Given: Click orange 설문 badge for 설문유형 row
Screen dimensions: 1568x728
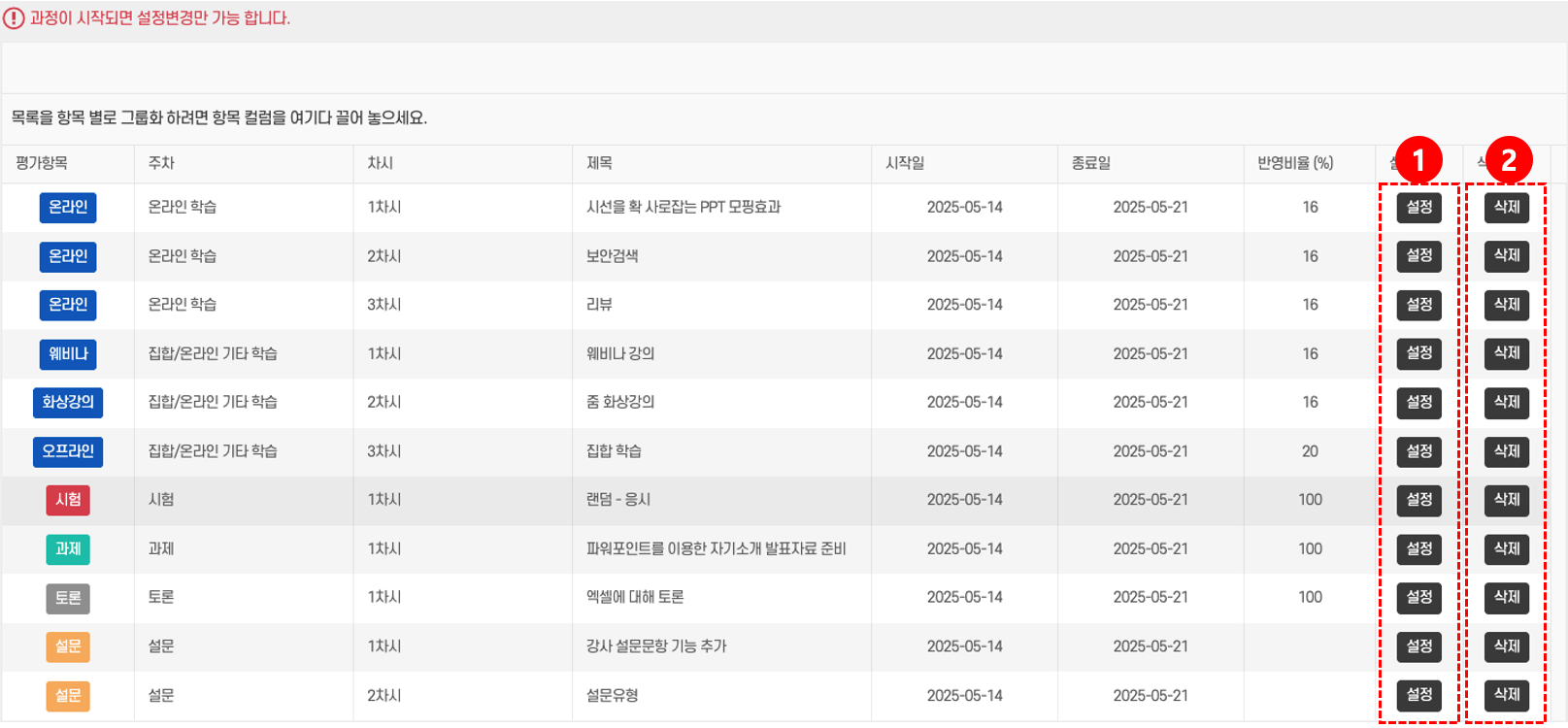Looking at the screenshot, I should tap(68, 696).
